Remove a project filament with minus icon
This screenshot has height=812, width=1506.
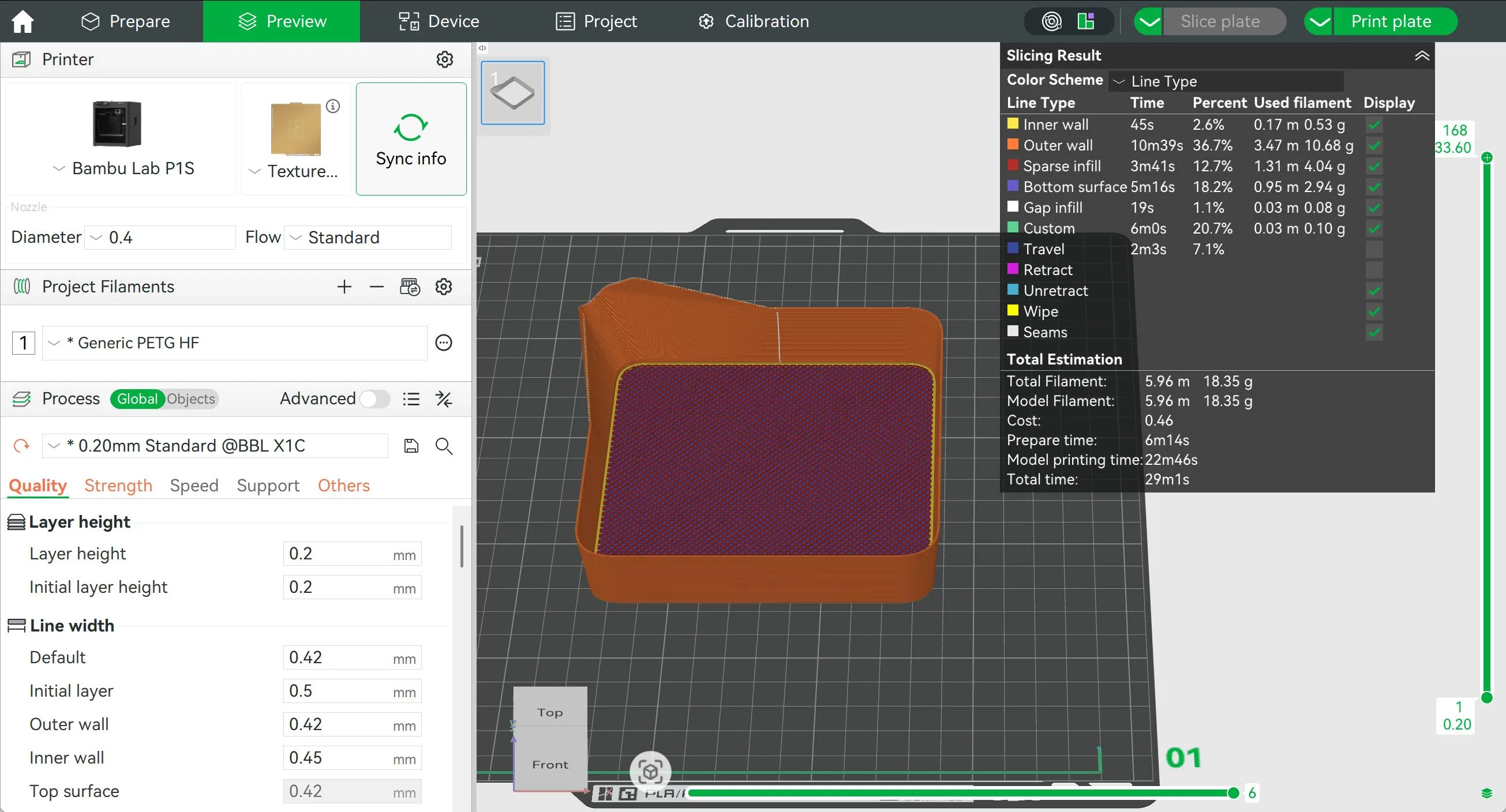tap(376, 286)
